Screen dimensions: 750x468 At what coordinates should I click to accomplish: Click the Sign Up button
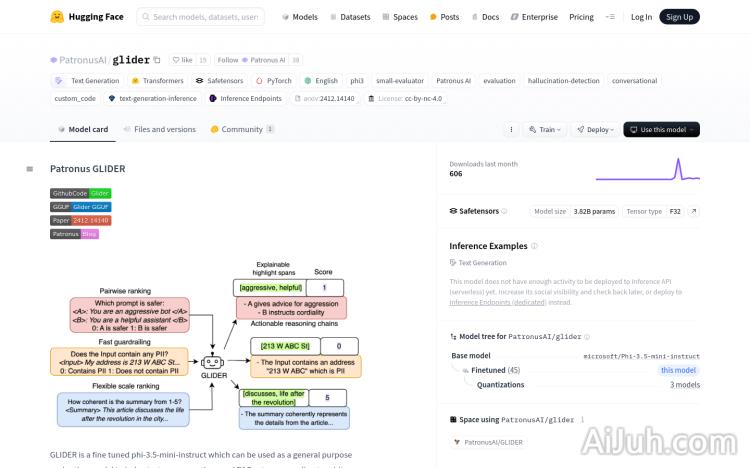(680, 16)
